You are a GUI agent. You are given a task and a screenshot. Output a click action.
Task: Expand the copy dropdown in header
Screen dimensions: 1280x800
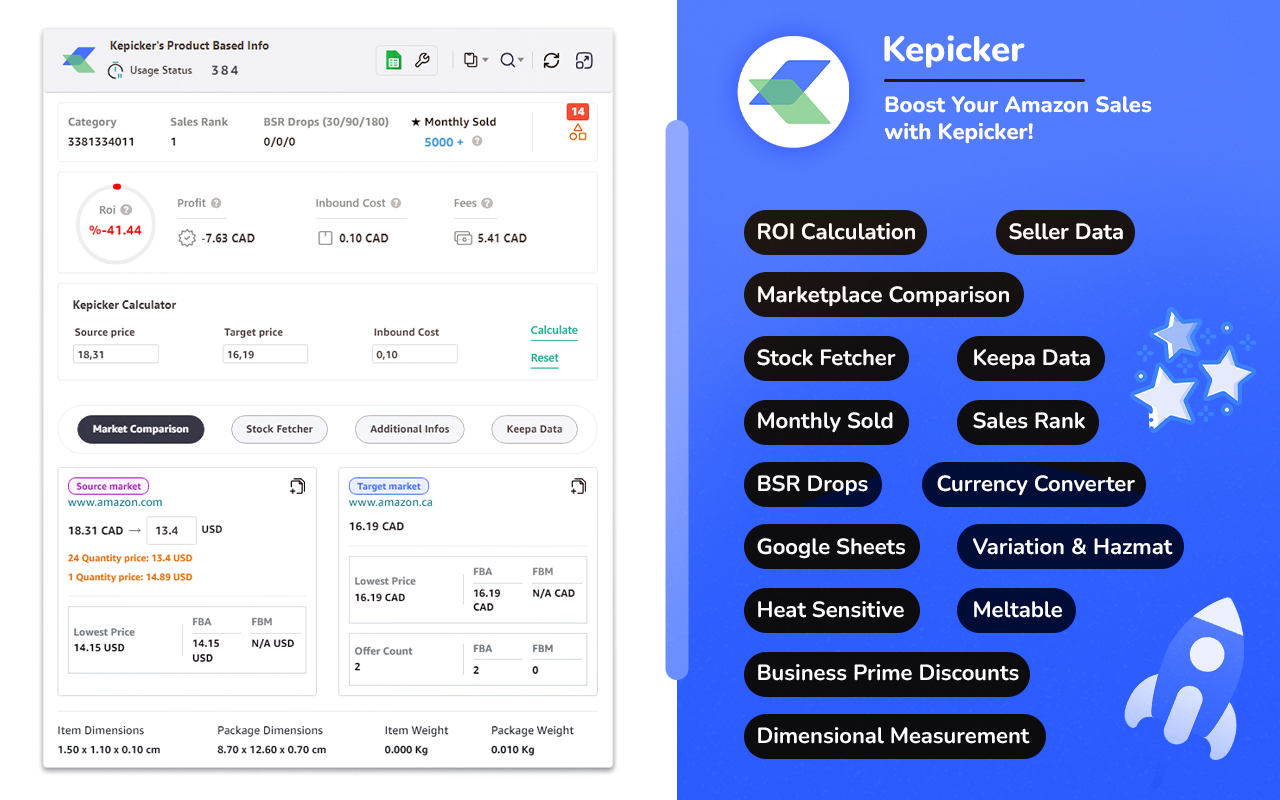tap(475, 61)
